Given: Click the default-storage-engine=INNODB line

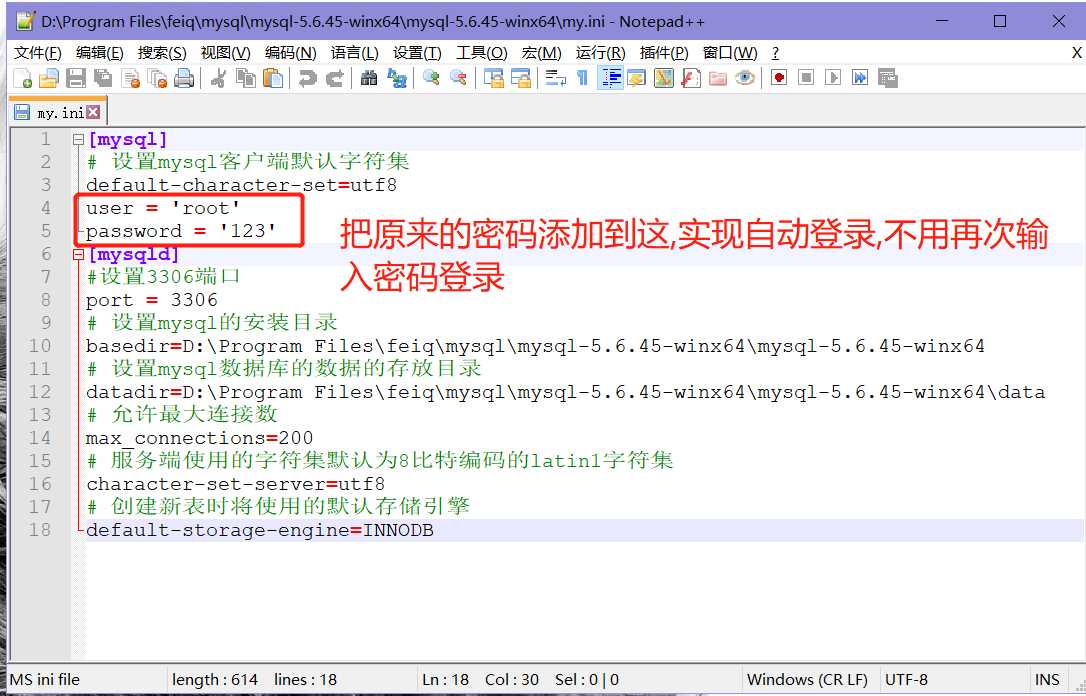Looking at the screenshot, I should click(260, 530).
